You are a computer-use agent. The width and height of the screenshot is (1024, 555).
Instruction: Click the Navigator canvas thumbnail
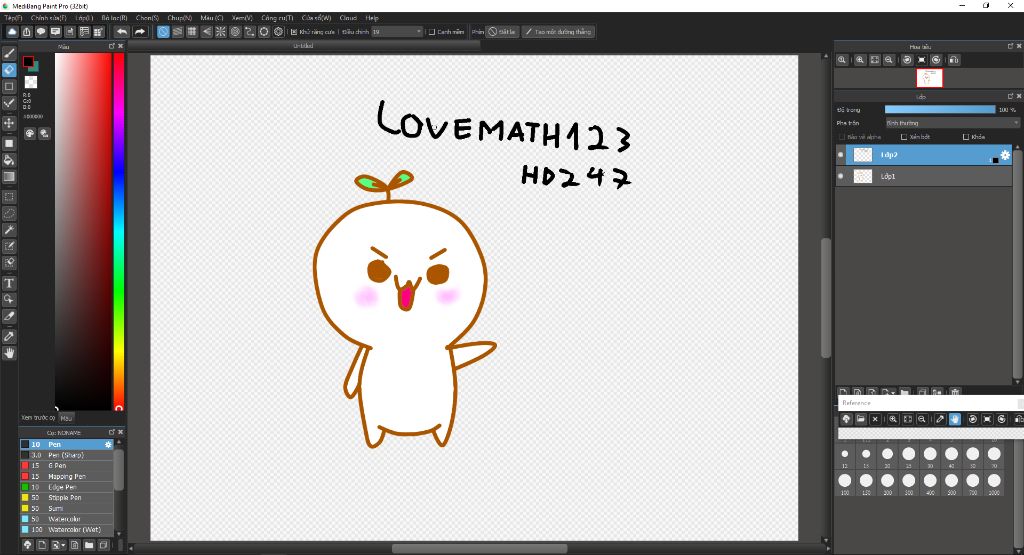coord(929,78)
